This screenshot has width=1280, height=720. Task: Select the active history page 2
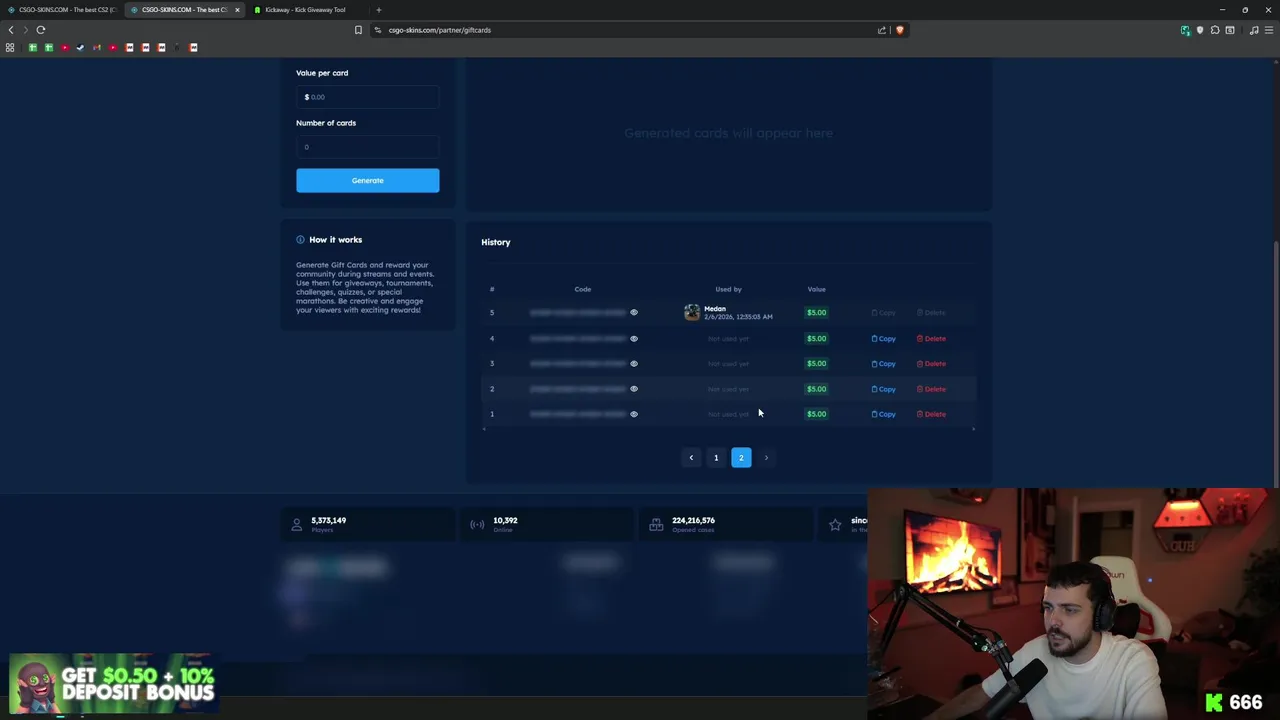[741, 458]
